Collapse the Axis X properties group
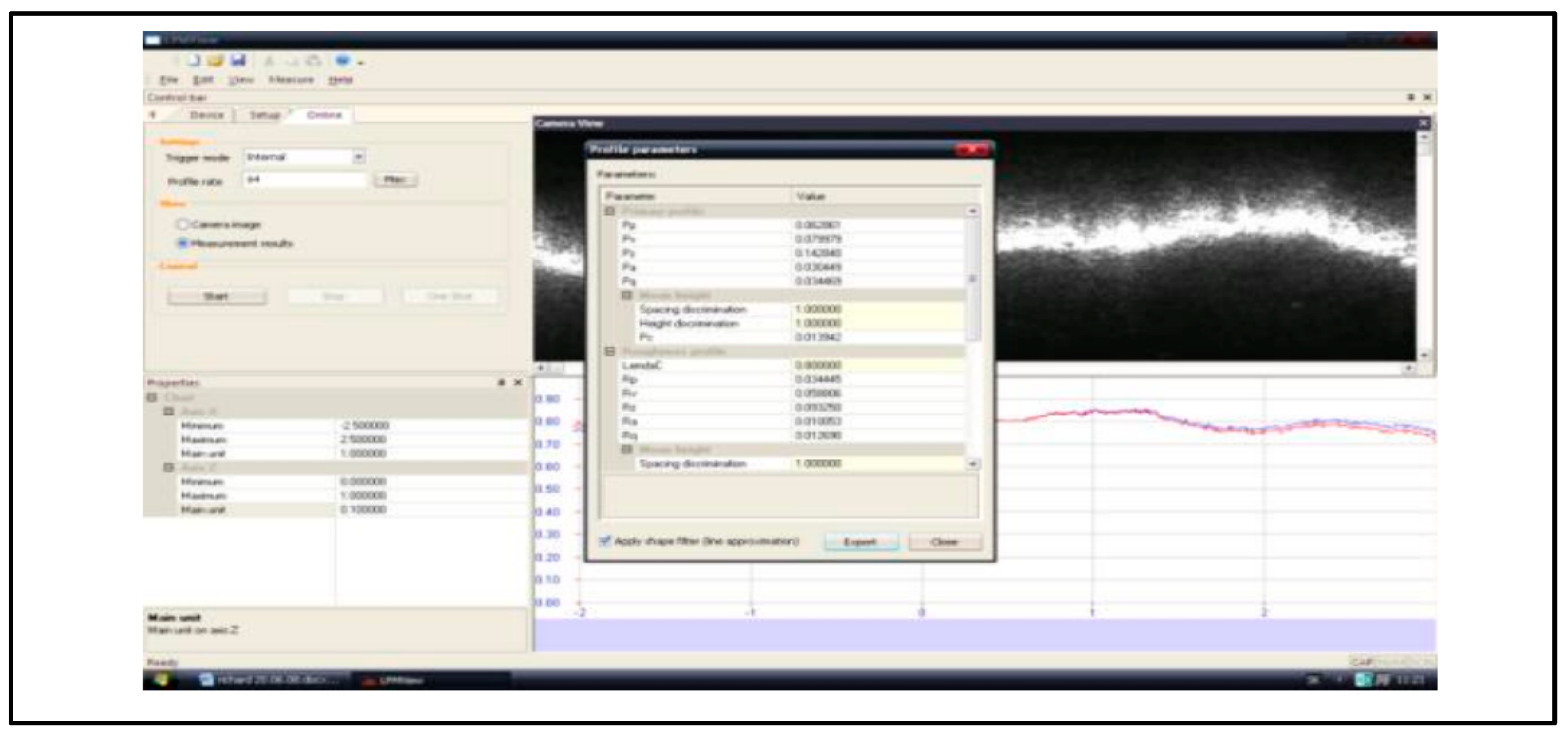Image resolution: width=1568 pixels, height=736 pixels. (x=168, y=412)
